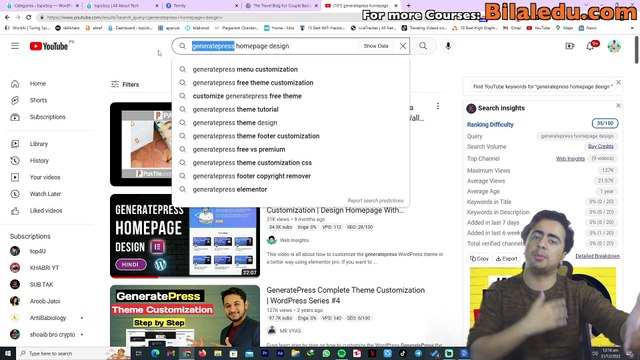
Task: Select suggestion 'customize generatepress free theme'
Action: (x=290, y=96)
